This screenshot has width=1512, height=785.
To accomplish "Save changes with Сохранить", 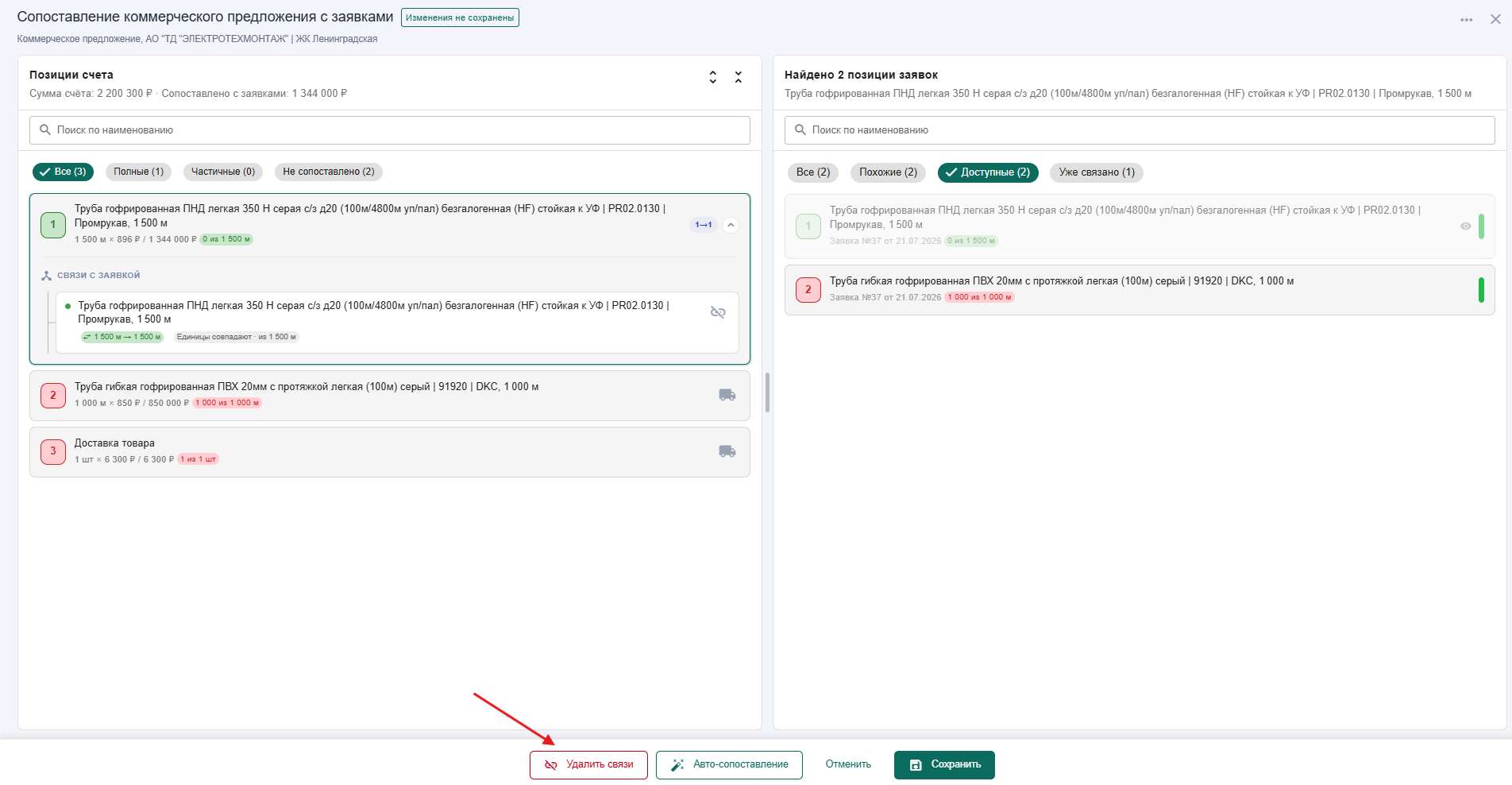I will click(x=944, y=765).
